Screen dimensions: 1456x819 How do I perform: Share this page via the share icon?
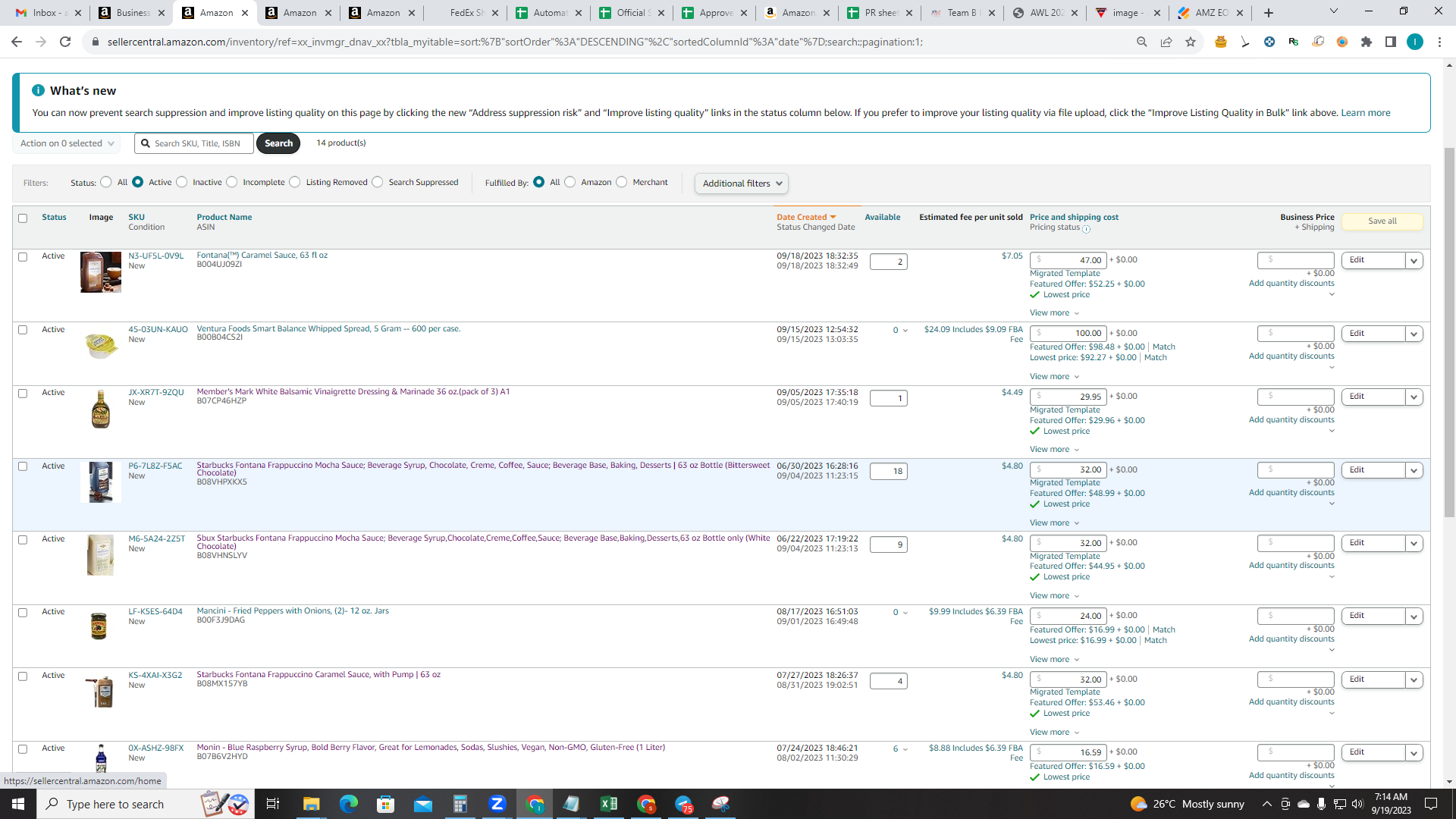point(1166,42)
